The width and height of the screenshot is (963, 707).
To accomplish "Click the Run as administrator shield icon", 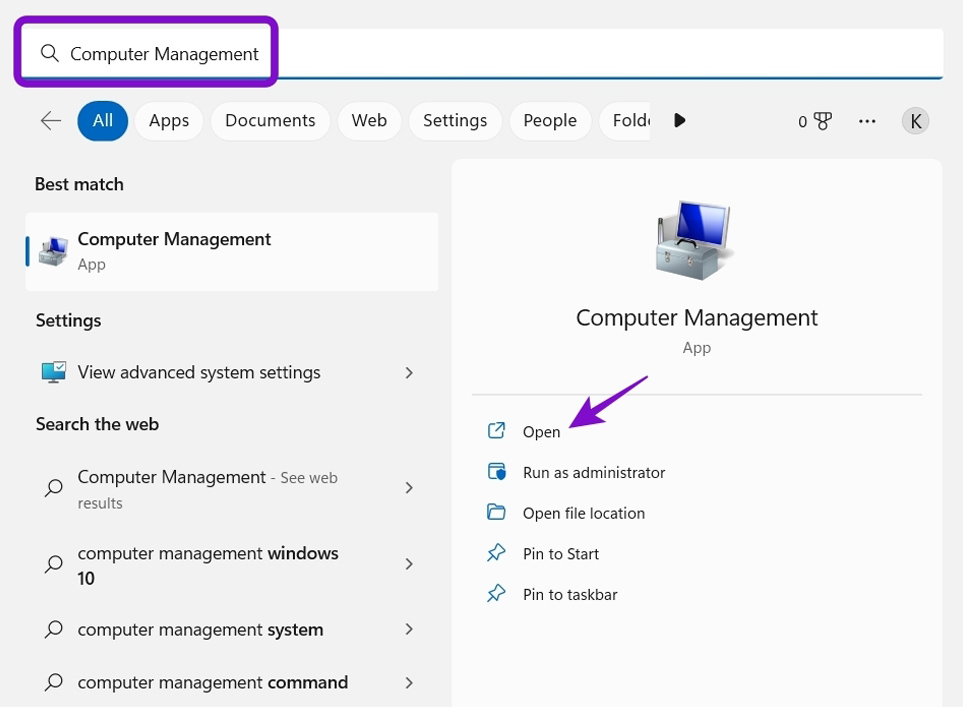I will 496,472.
